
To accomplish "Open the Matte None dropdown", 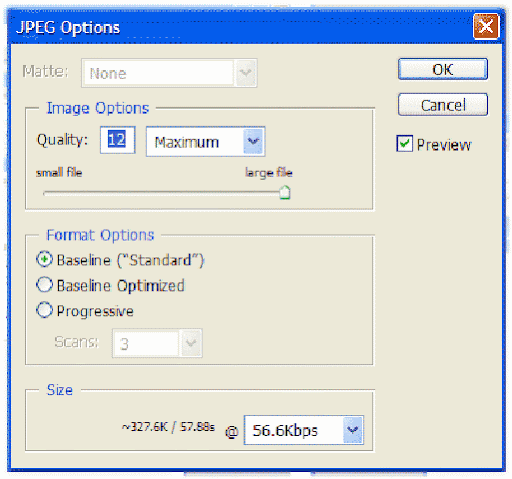I will 169,73.
